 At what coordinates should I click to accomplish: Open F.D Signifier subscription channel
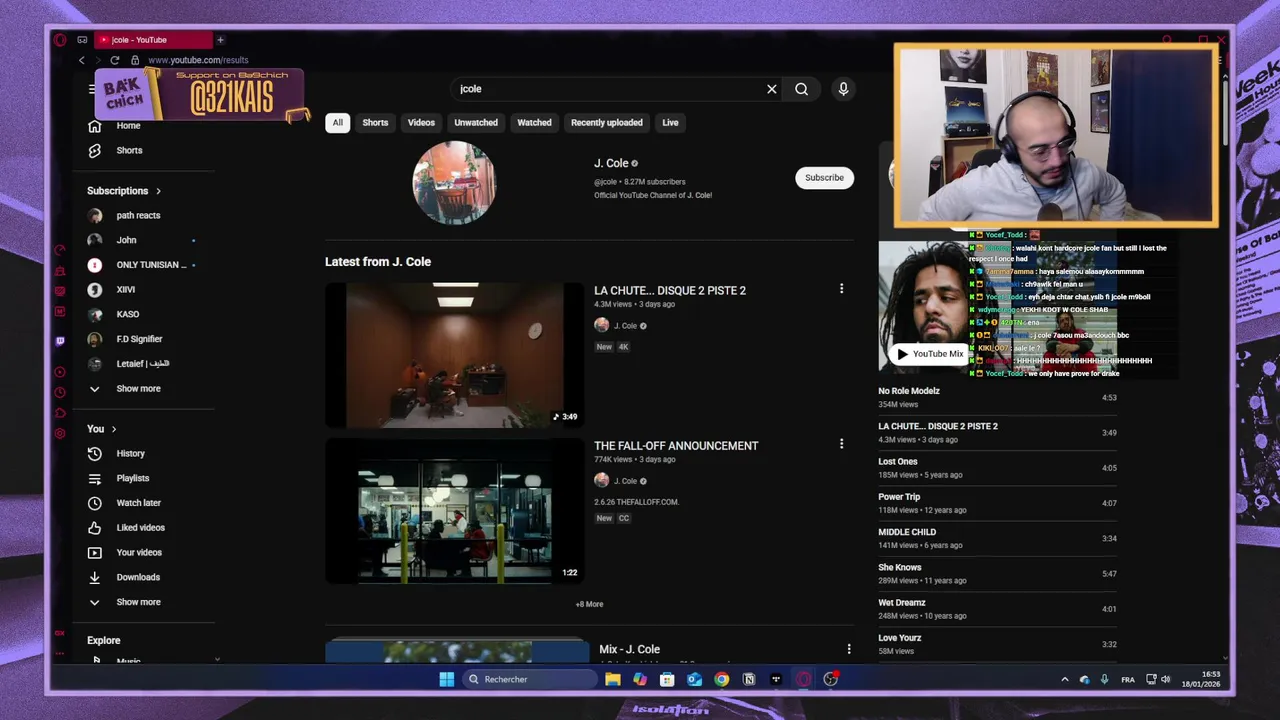point(139,339)
